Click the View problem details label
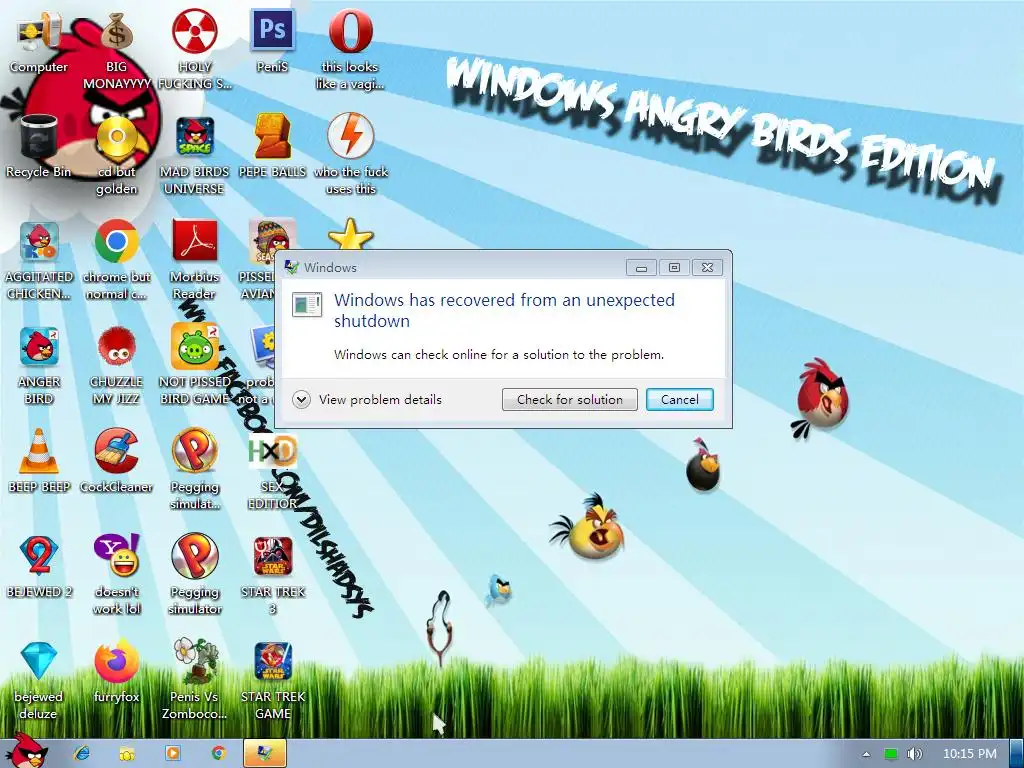This screenshot has height=768, width=1024. [380, 400]
